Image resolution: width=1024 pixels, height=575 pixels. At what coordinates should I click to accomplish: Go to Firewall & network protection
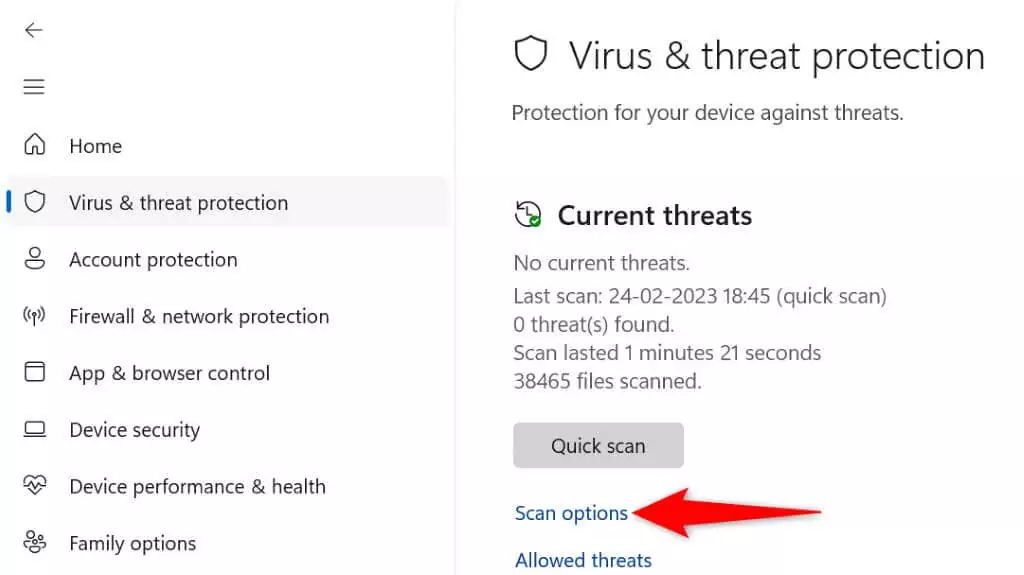coord(199,316)
